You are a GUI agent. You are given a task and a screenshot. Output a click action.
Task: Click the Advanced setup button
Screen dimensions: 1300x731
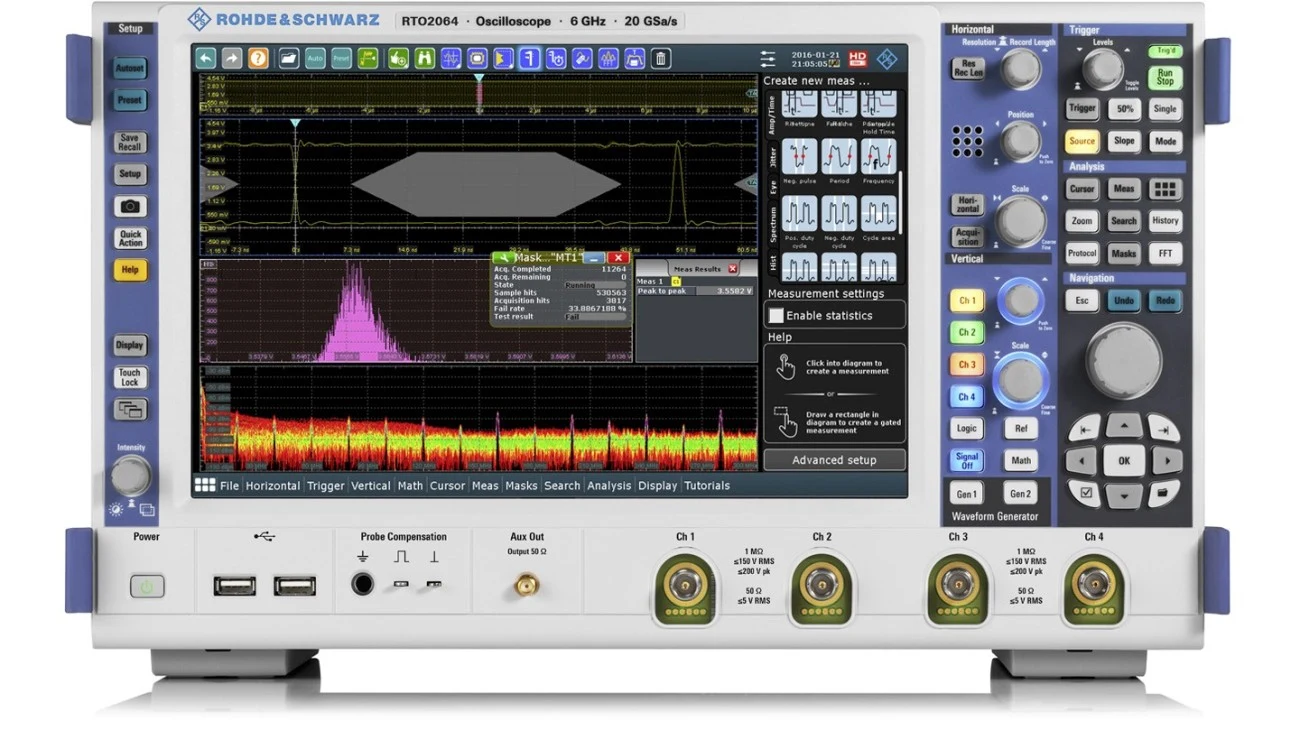pyautogui.click(x=834, y=460)
